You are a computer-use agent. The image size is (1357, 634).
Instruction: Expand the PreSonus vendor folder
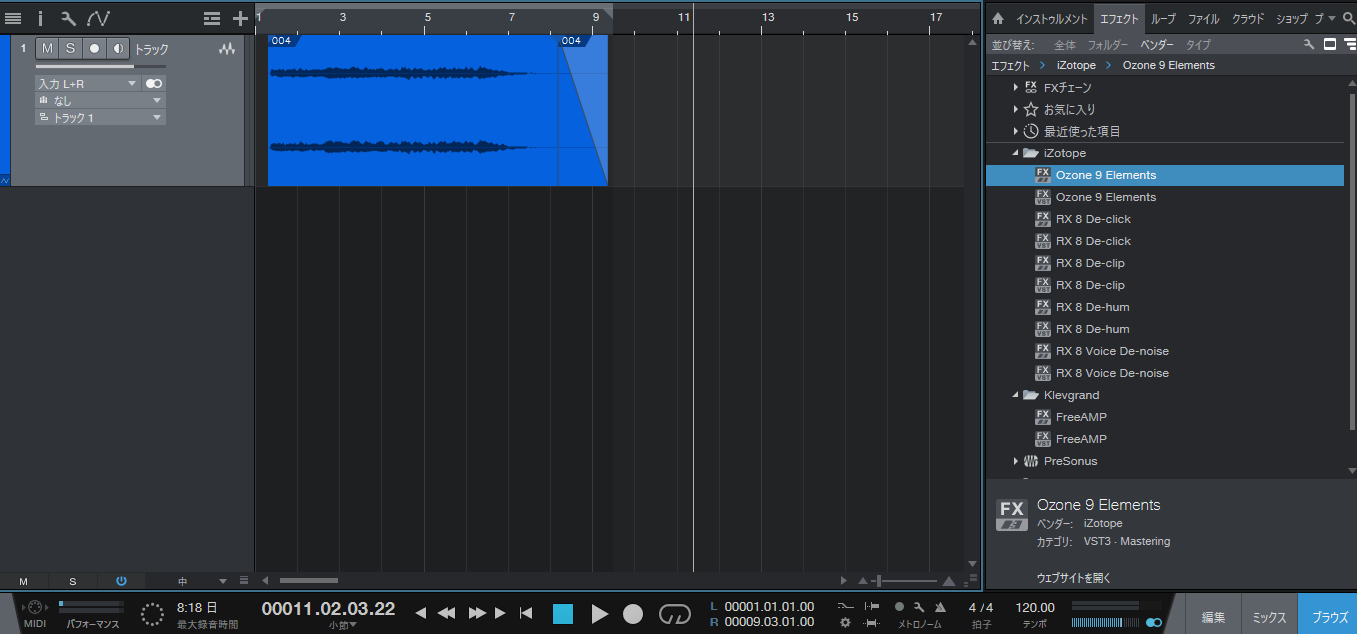click(1016, 461)
